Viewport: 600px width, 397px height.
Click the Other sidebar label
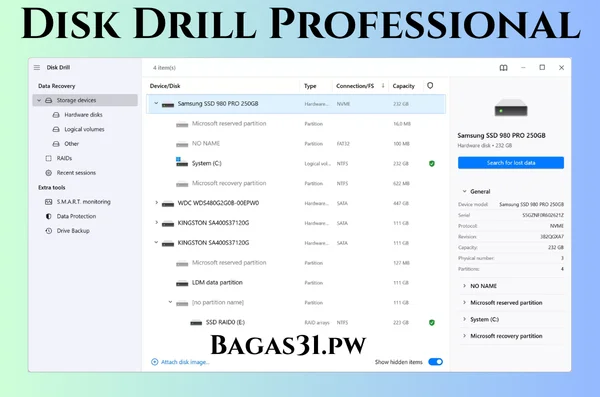(72, 144)
